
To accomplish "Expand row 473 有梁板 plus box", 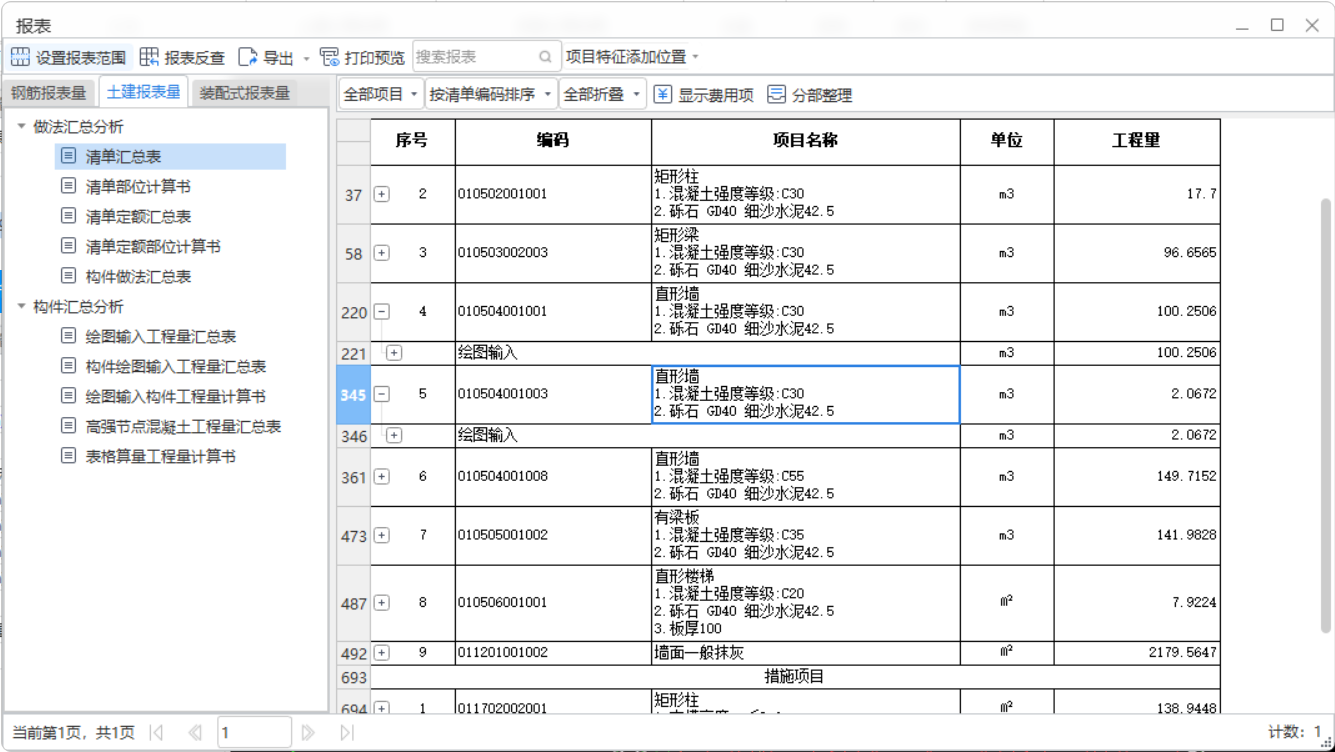I will pyautogui.click(x=381, y=535).
